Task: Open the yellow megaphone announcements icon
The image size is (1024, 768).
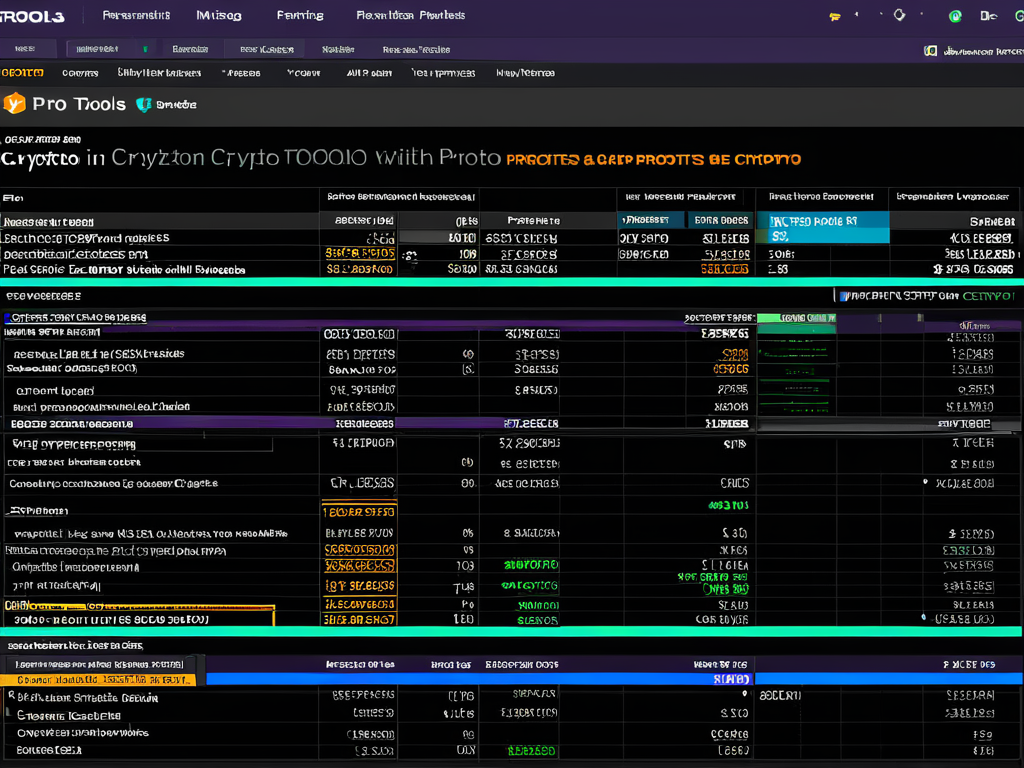Action: pos(834,15)
